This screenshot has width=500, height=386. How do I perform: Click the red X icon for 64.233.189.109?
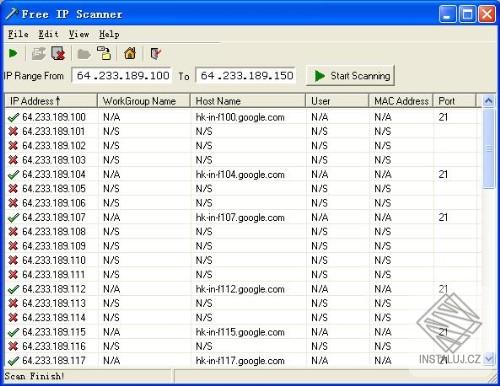click(x=13, y=246)
